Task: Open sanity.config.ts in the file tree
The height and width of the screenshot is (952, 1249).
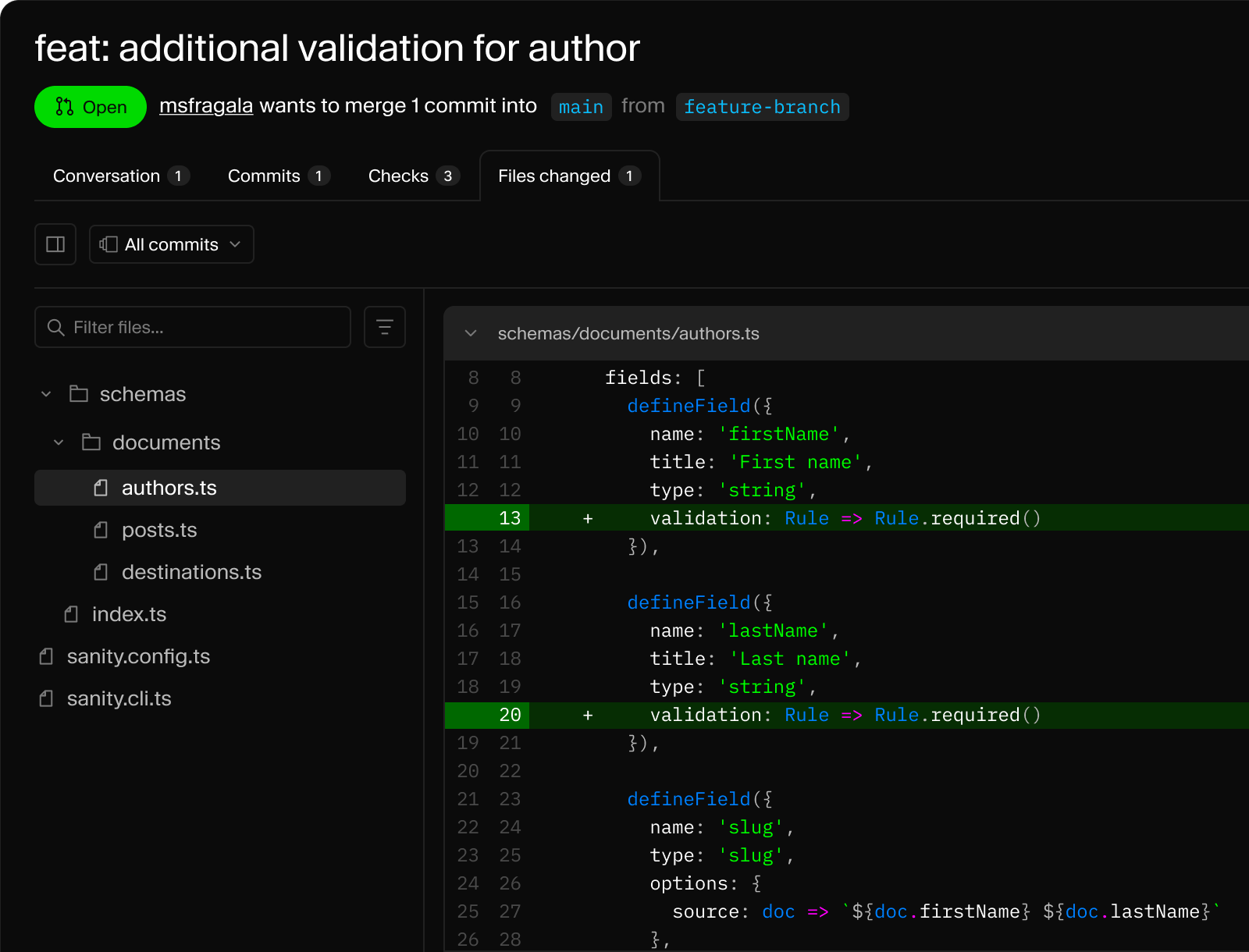Action: pos(138,656)
